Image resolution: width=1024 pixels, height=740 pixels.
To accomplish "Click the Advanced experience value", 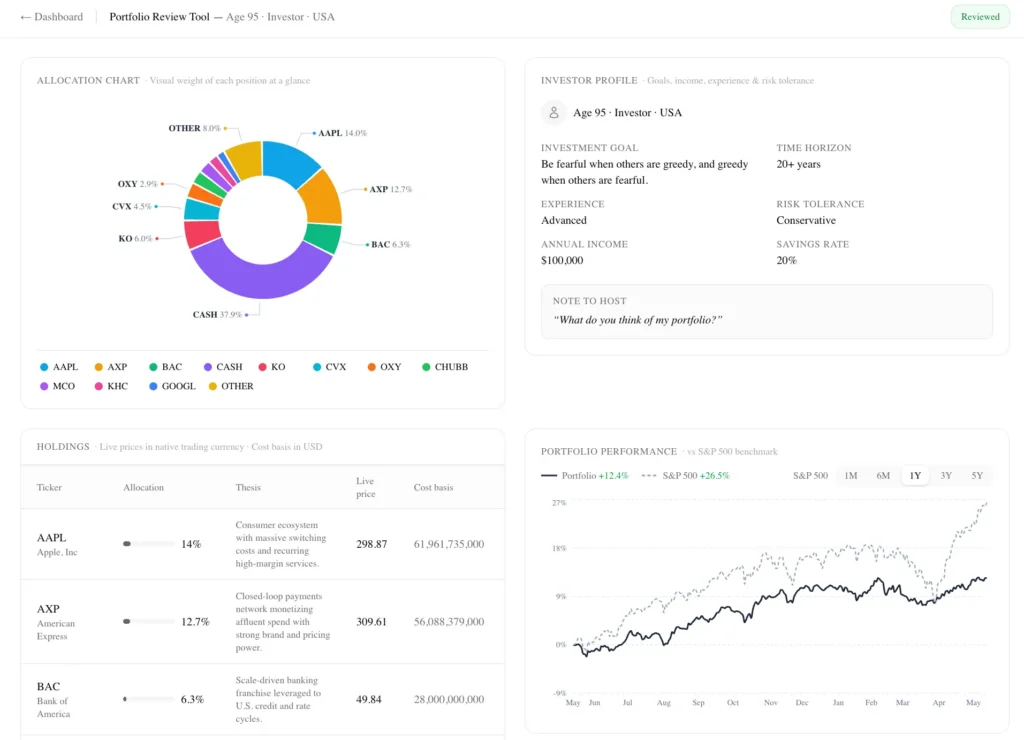I will (x=564, y=221).
